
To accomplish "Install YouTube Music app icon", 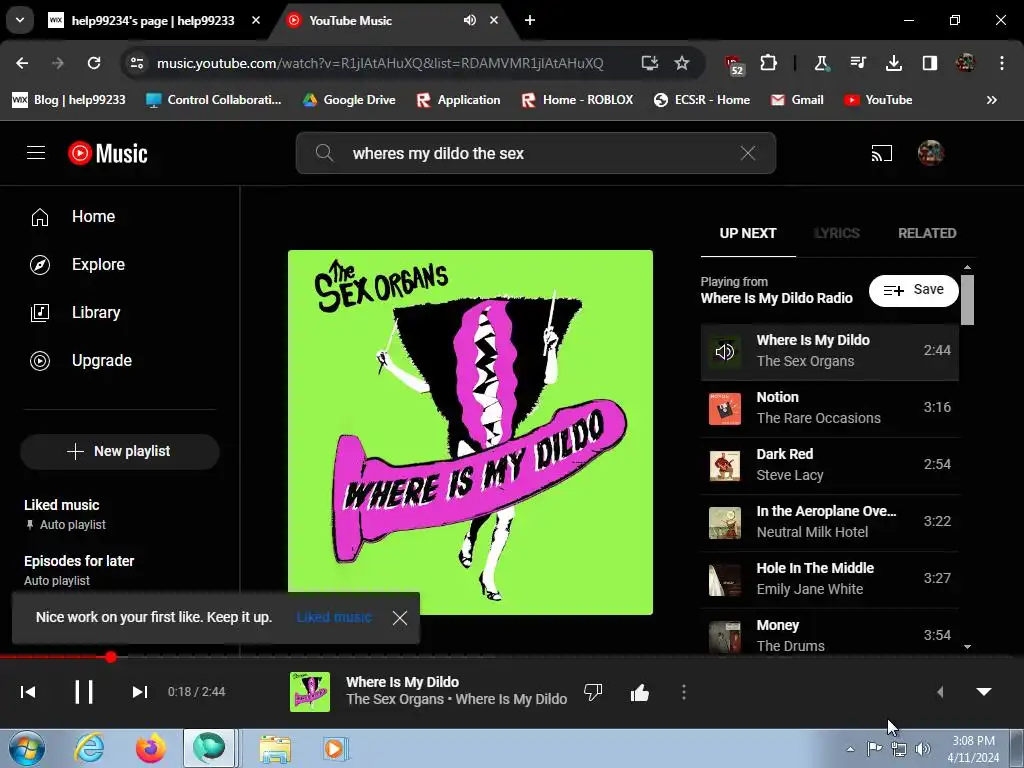I will tap(649, 63).
